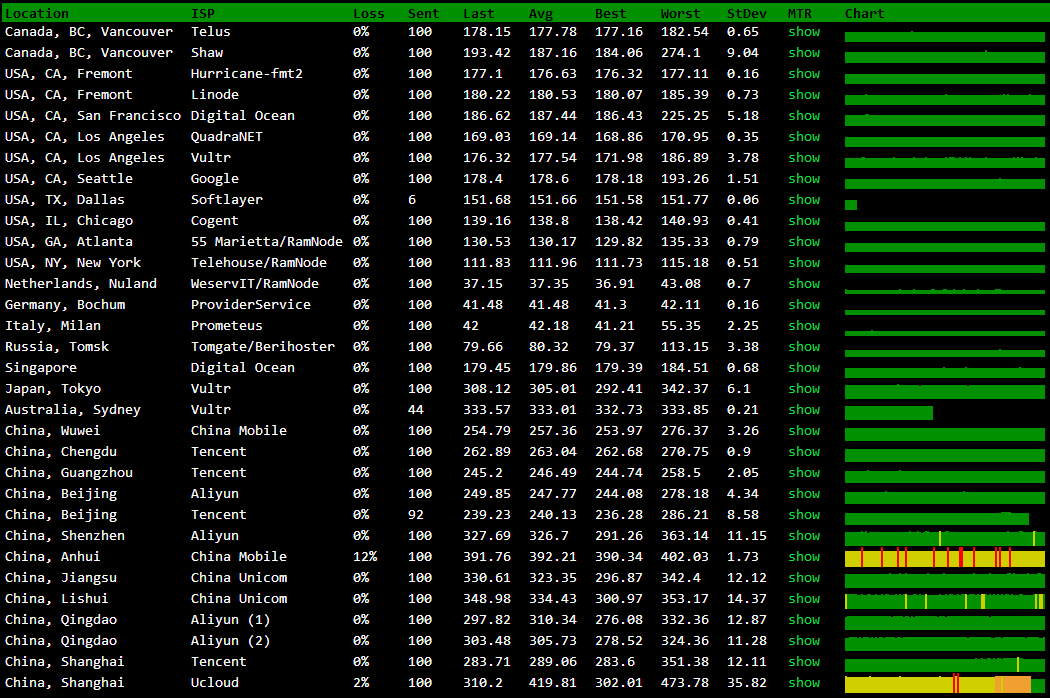Show MTR for Tencent Beijing

pyautogui.click(x=804, y=514)
